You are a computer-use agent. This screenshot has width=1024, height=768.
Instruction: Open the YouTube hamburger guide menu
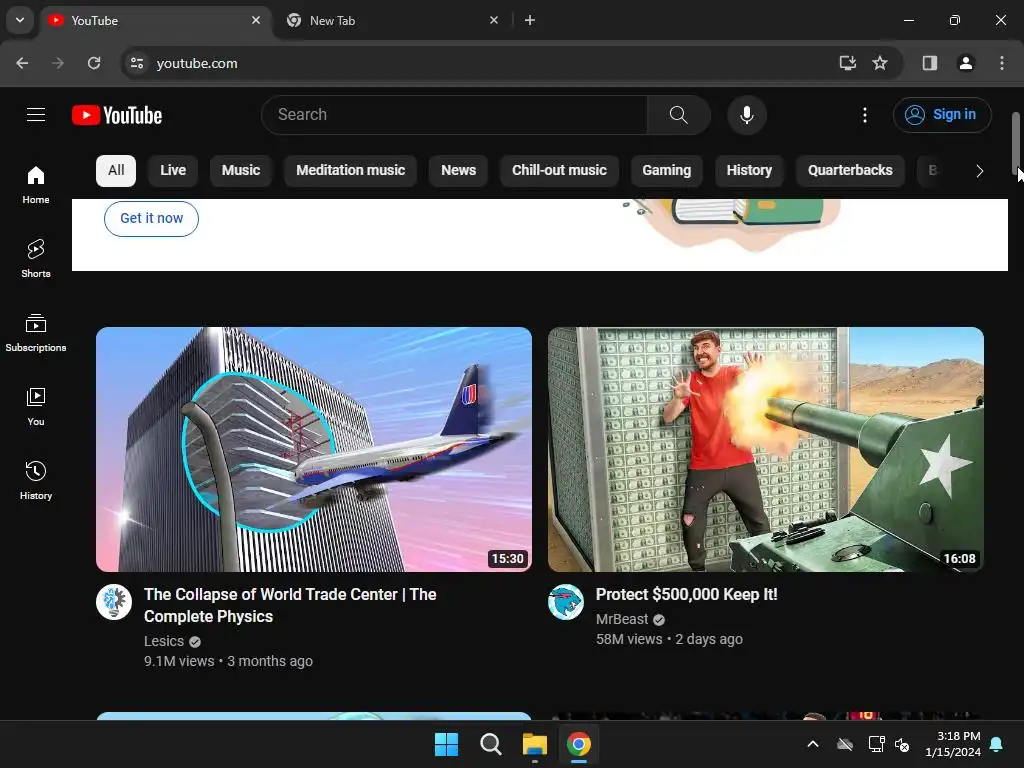click(x=36, y=115)
